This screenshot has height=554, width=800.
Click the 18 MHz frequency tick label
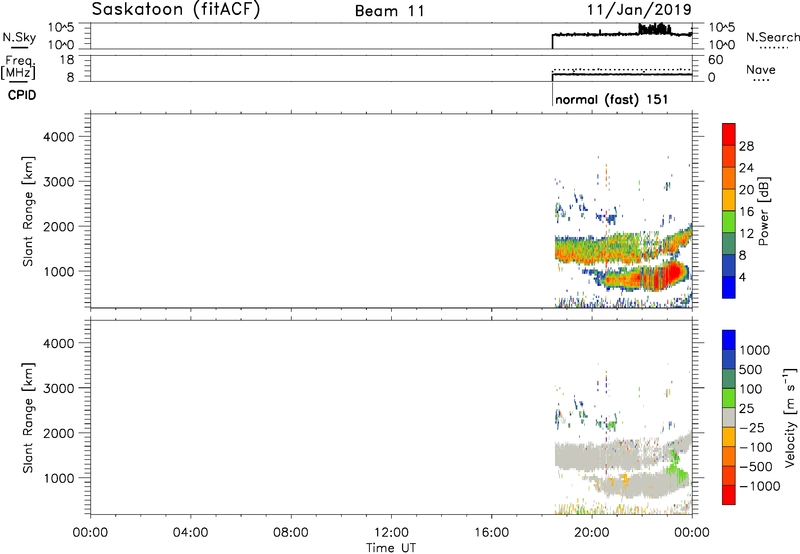67,60
